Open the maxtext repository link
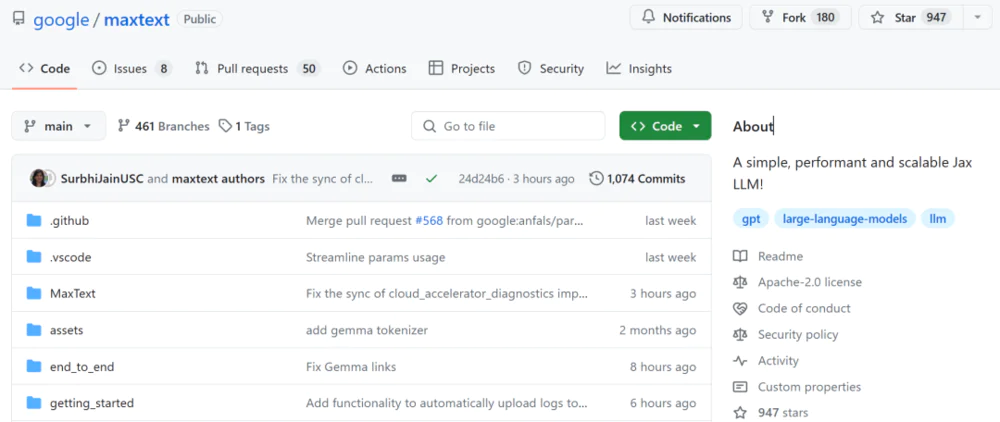Image resolution: width=1000 pixels, height=422 pixels. [x=136, y=19]
